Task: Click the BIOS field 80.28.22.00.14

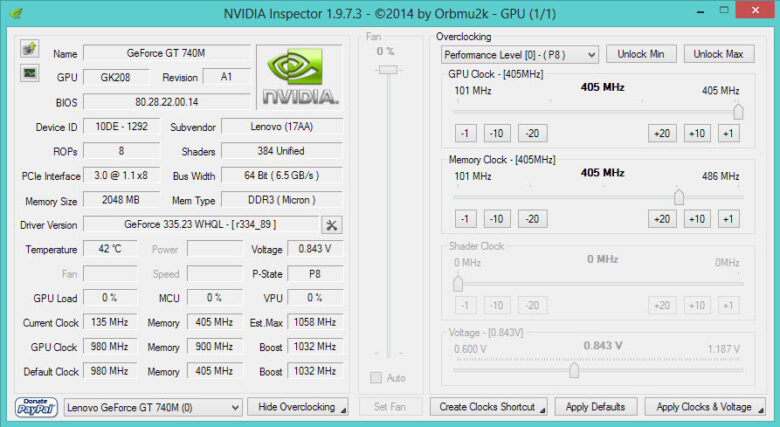Action: (167, 102)
